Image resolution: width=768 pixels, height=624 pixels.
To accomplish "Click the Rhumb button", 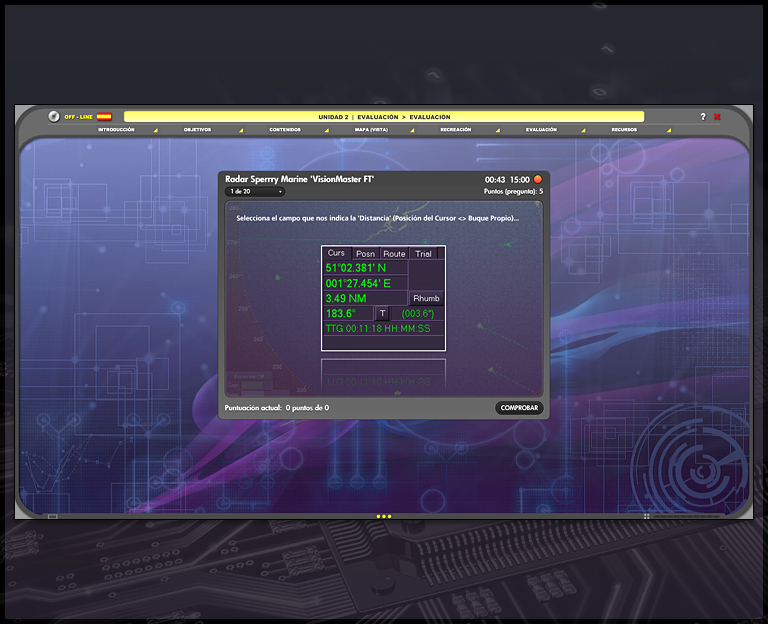I will click(426, 298).
